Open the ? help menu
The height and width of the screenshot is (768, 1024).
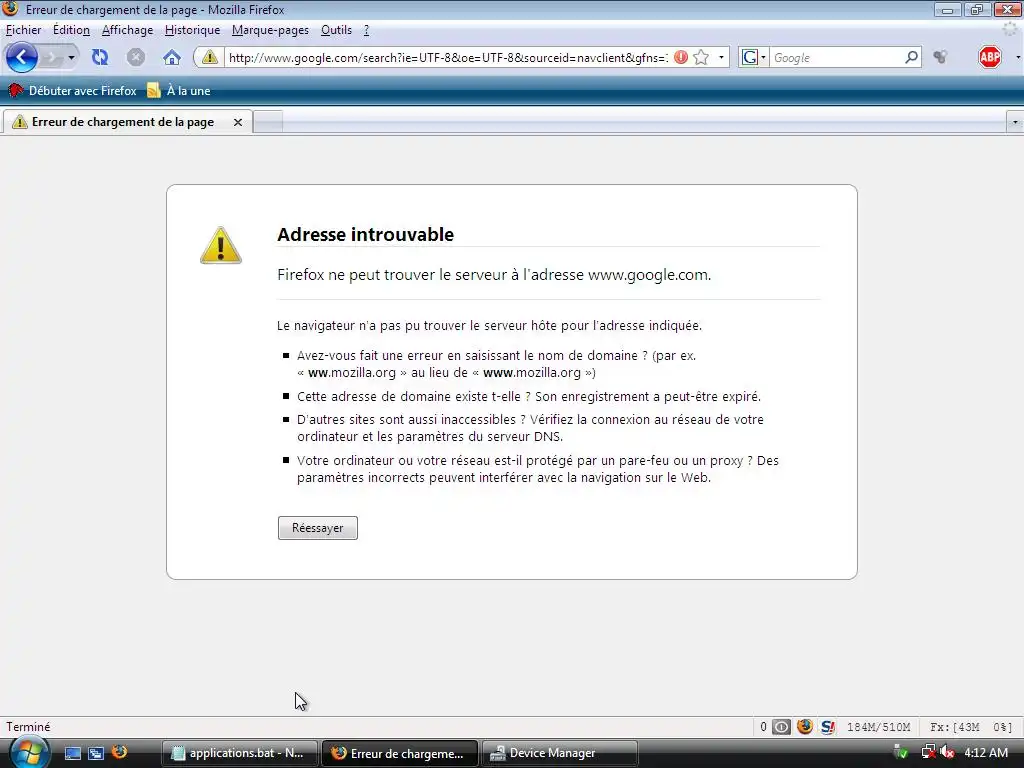[x=366, y=30]
